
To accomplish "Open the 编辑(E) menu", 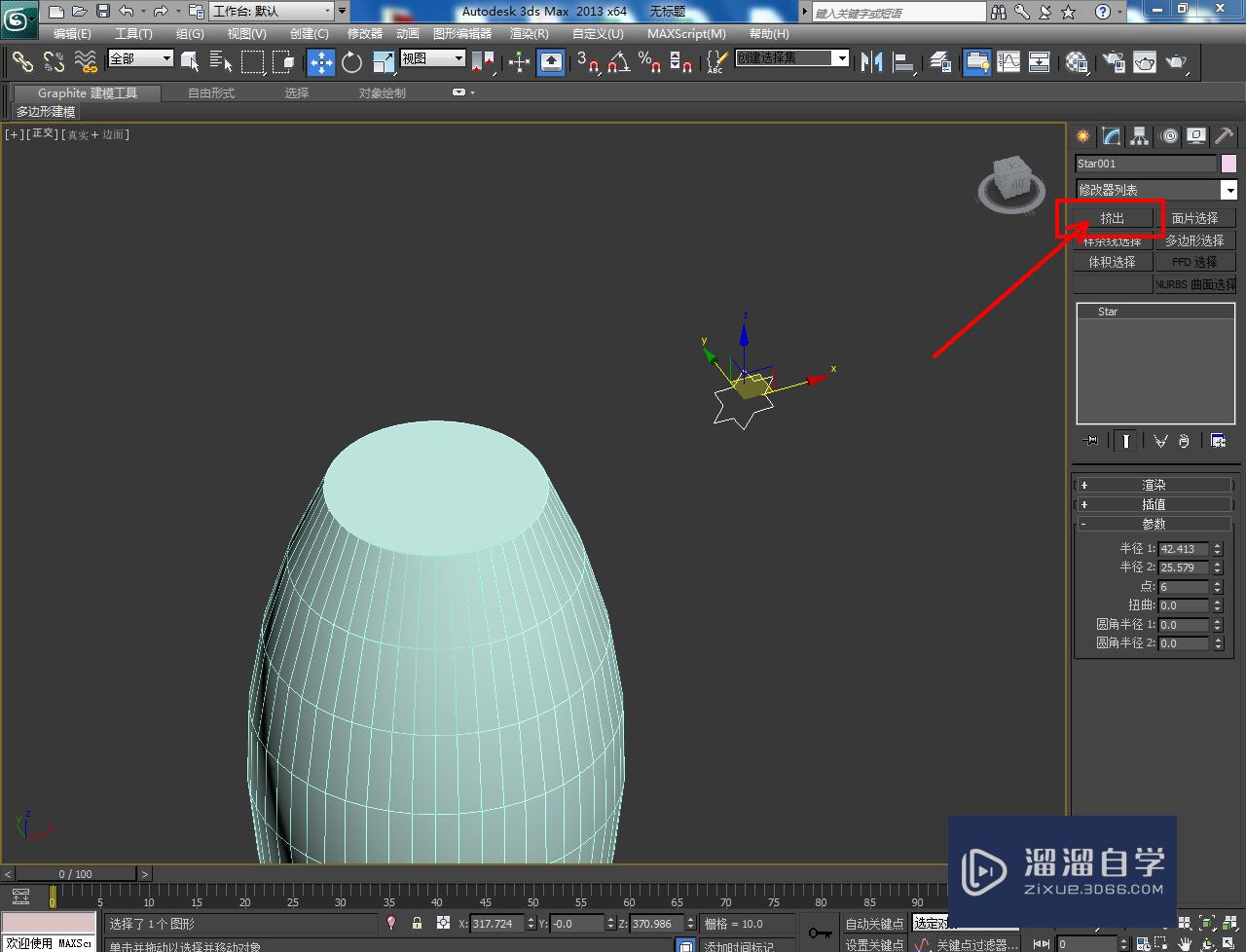I will coord(72,34).
